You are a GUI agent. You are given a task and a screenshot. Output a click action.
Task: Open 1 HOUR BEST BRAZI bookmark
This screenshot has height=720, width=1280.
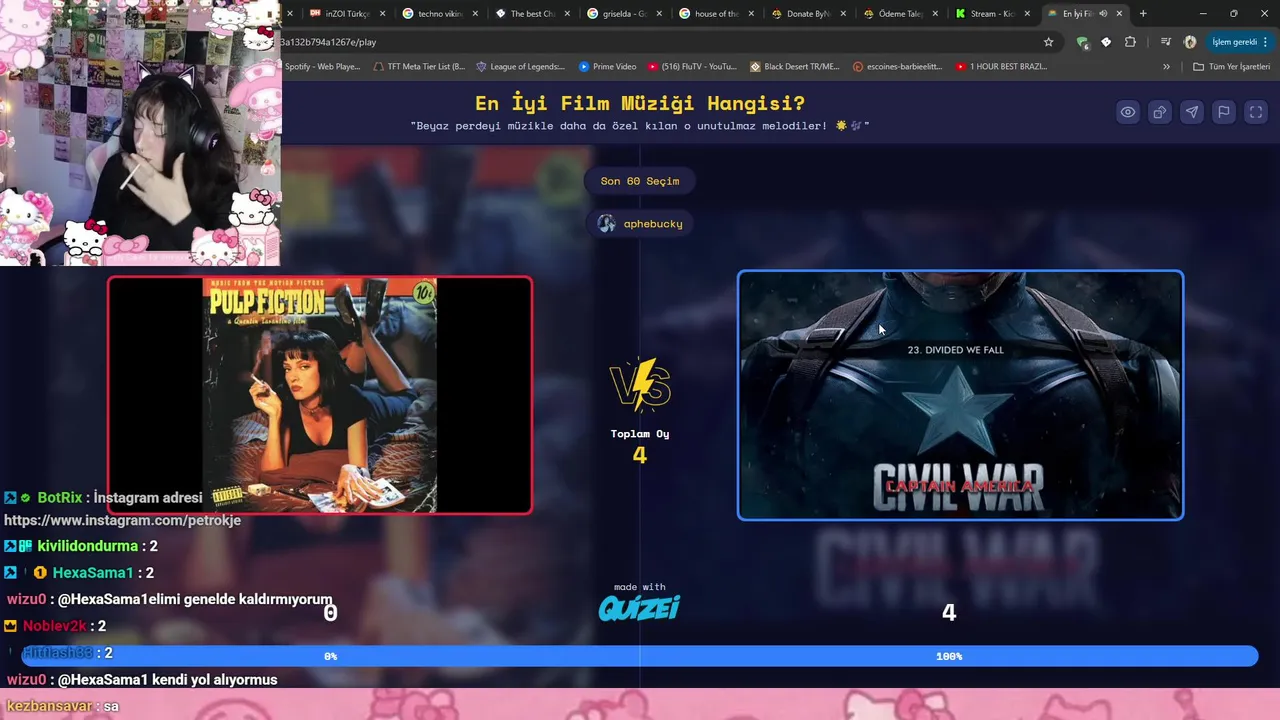tap(1002, 67)
